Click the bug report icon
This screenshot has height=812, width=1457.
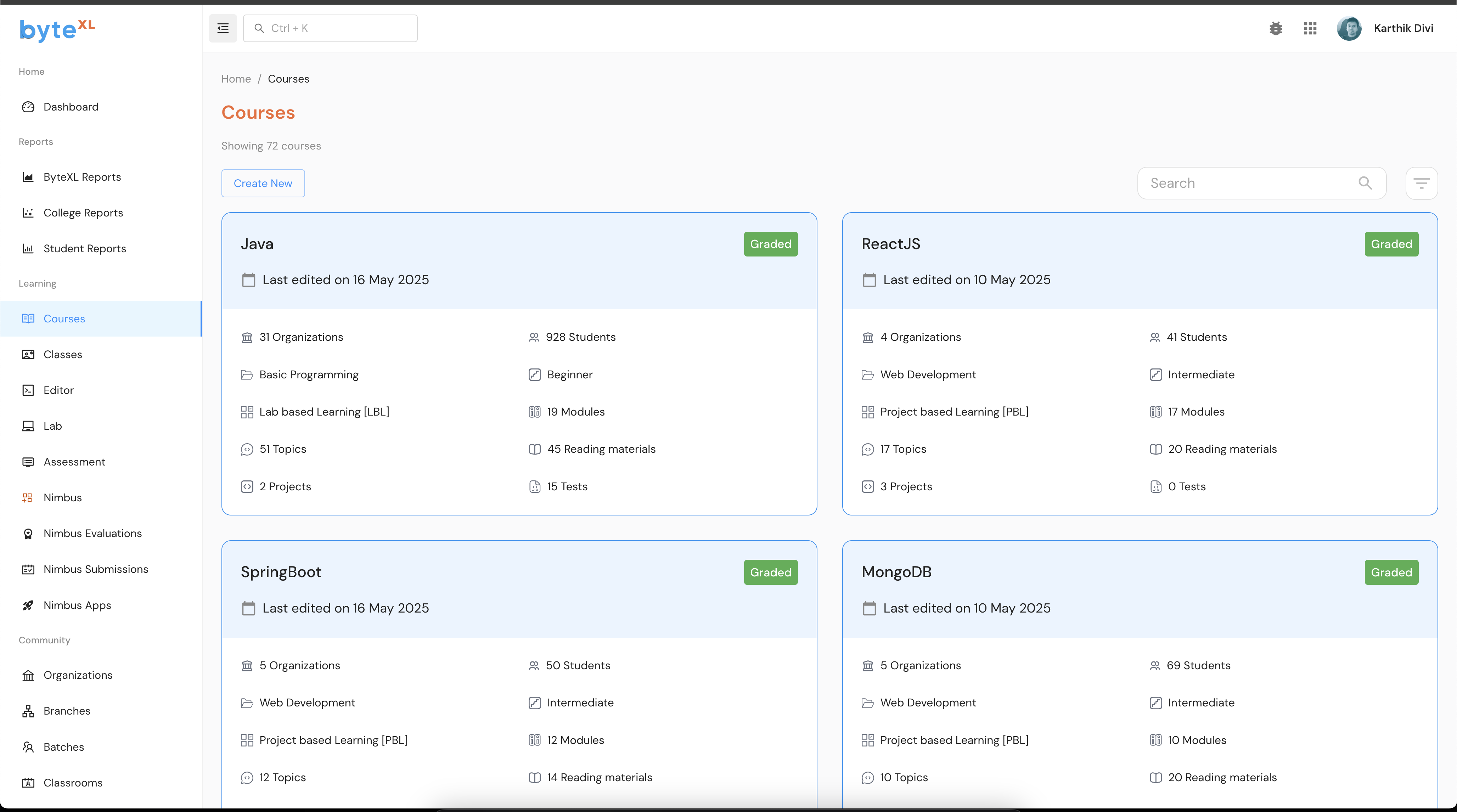tap(1276, 28)
